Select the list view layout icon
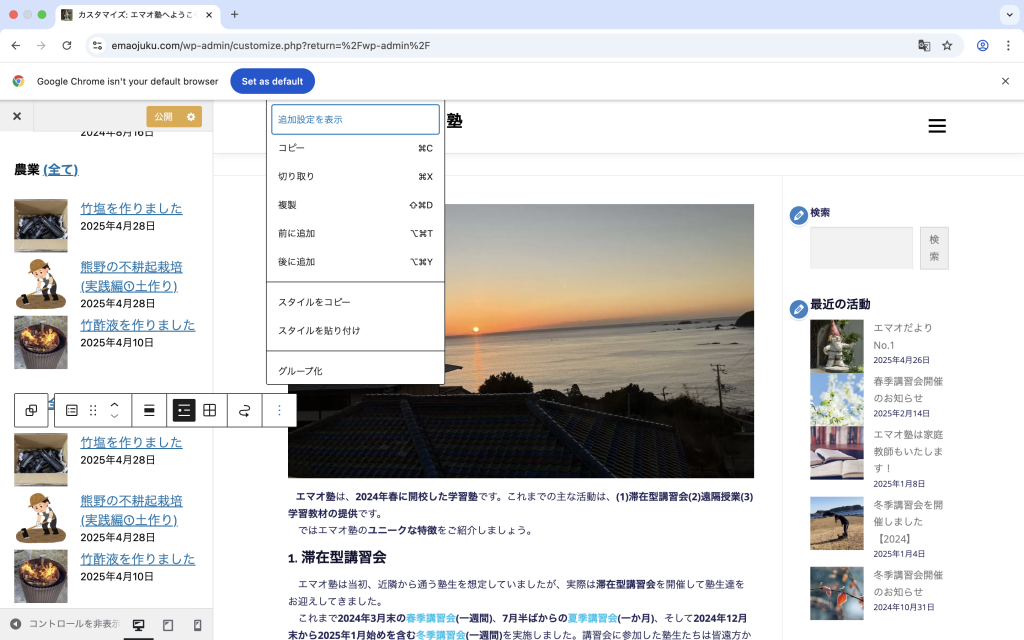Viewport: 1024px width, 640px height. click(184, 410)
